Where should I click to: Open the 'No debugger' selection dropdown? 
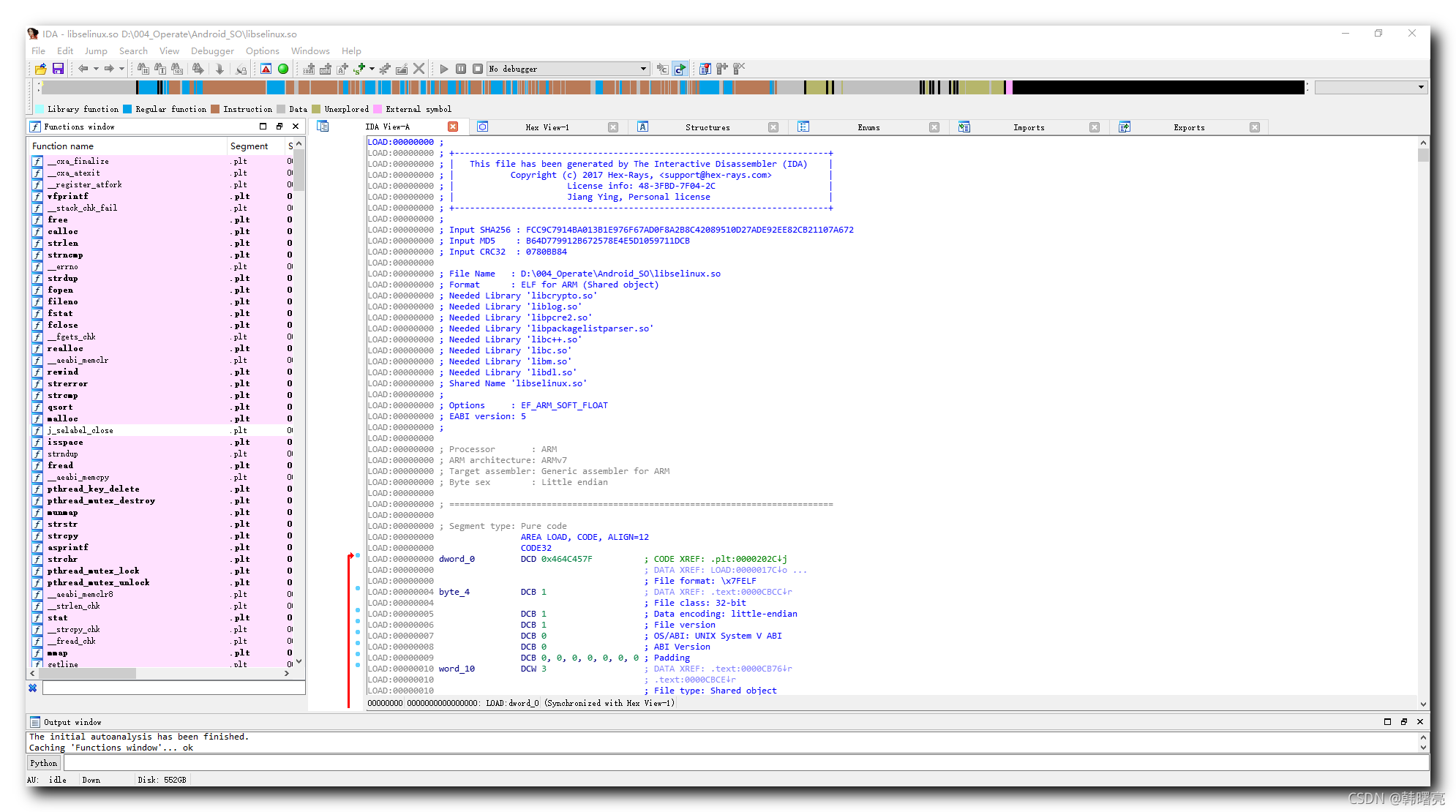pyautogui.click(x=568, y=69)
